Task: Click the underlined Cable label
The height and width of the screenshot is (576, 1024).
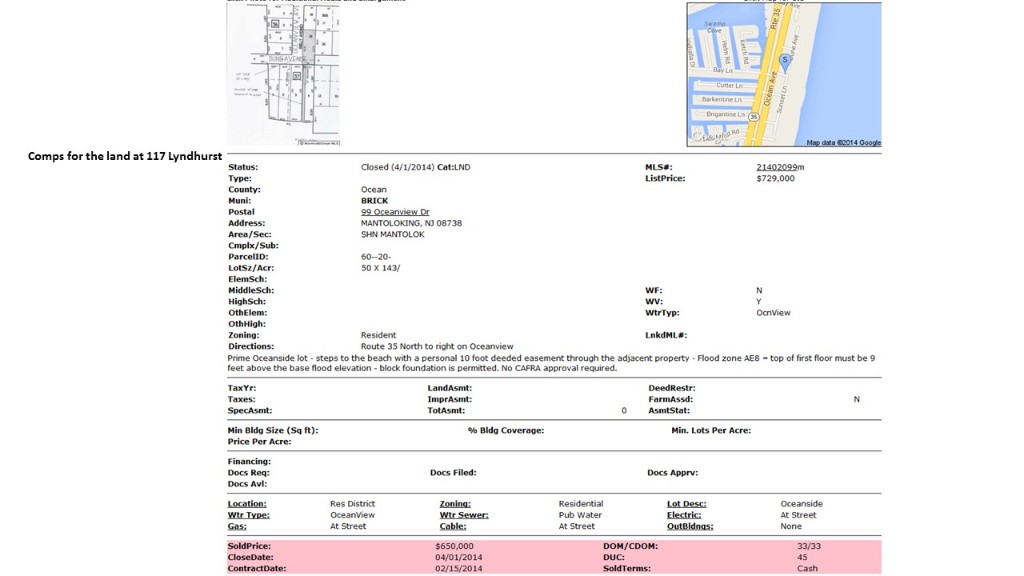Action: (453, 526)
